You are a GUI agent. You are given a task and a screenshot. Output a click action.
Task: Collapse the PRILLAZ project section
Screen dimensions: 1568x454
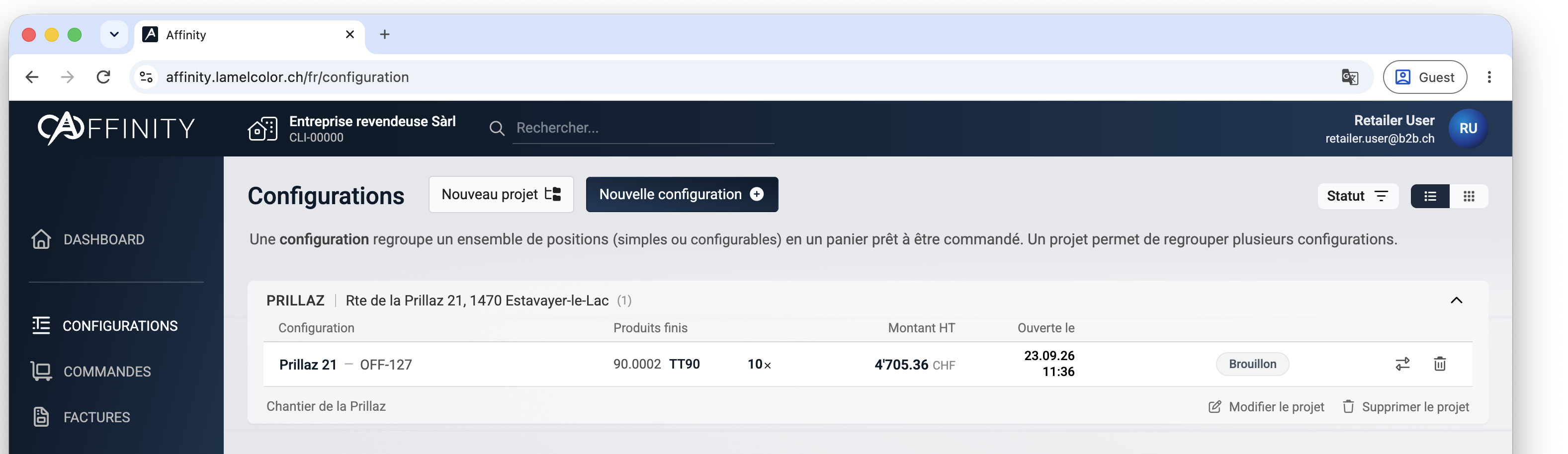(x=1456, y=300)
